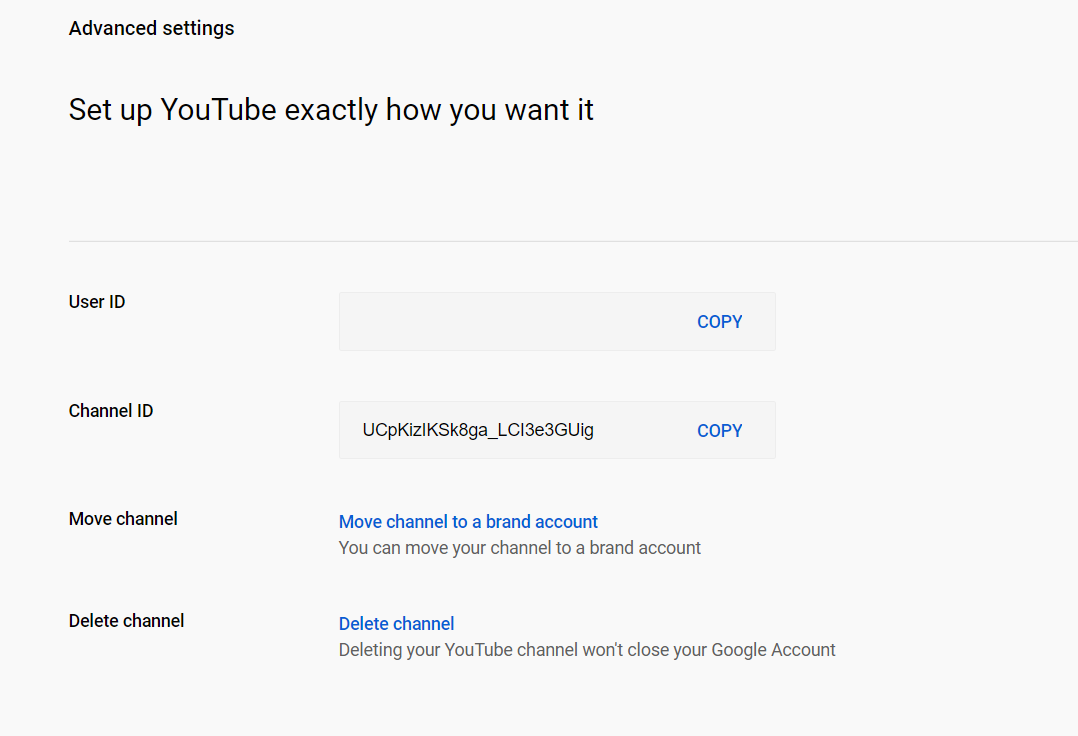Click 'You can move your channel' description
Image resolution: width=1078 pixels, height=736 pixels.
tap(520, 548)
